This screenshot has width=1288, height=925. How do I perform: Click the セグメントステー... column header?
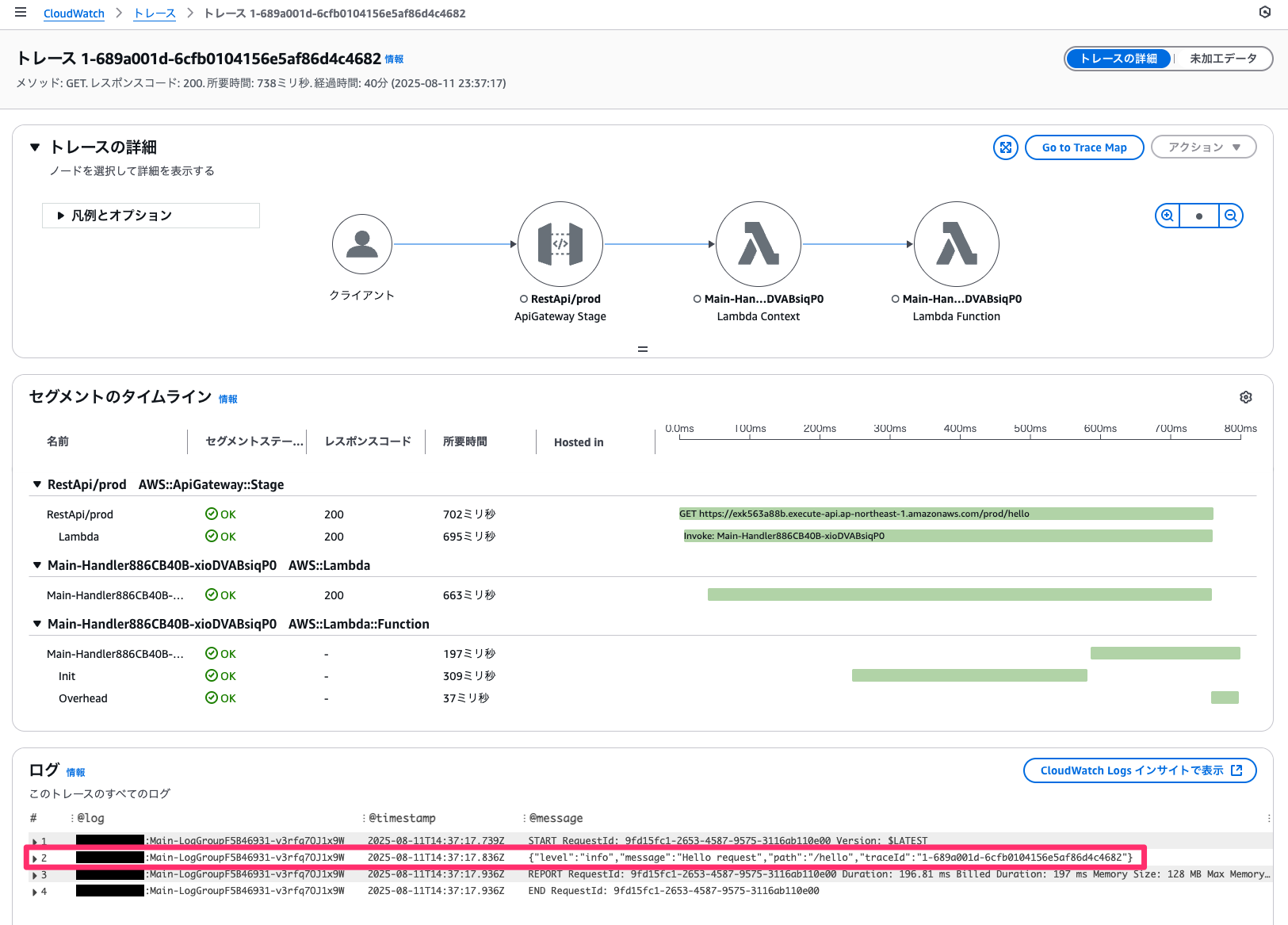coord(254,441)
